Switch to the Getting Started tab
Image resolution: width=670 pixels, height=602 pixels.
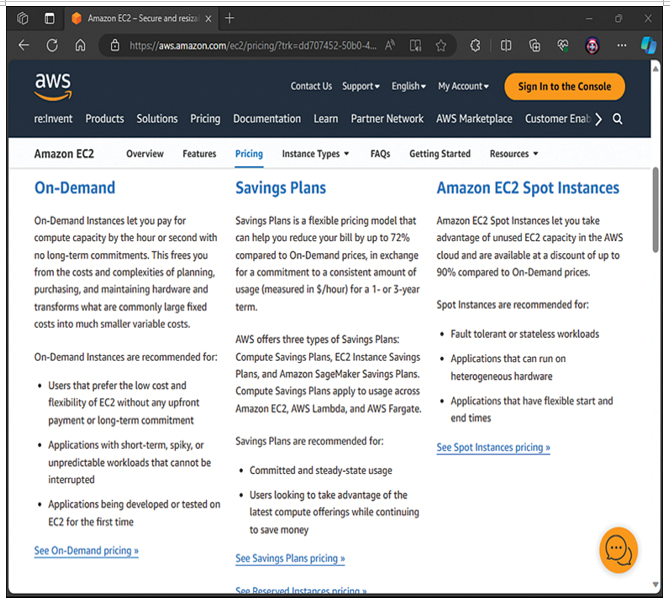coord(440,154)
